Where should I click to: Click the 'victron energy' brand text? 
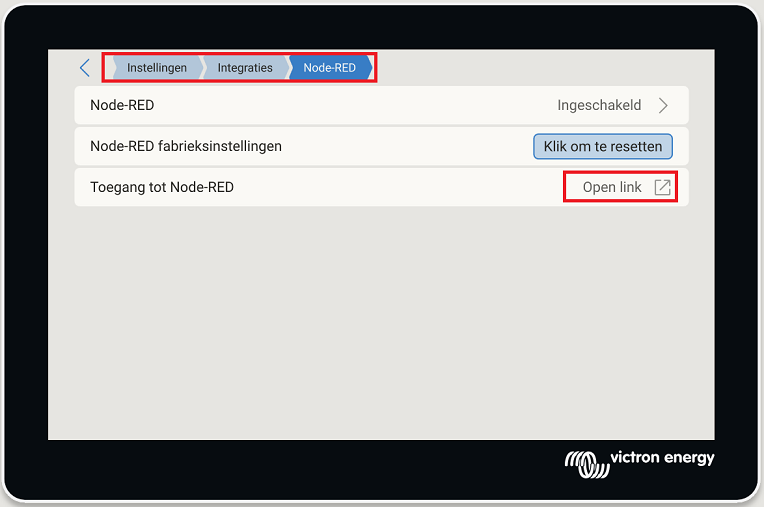click(662, 459)
